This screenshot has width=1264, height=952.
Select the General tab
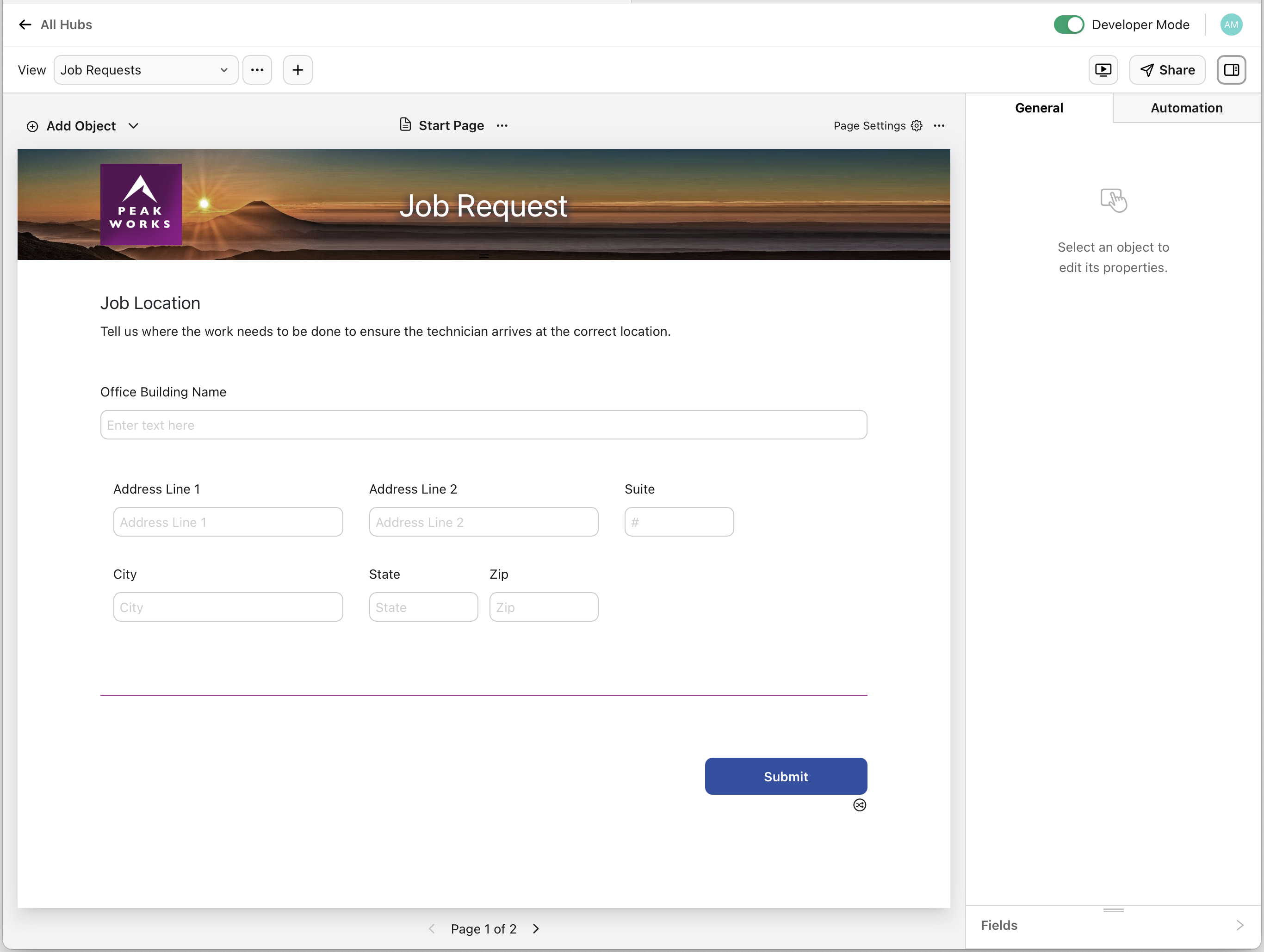(x=1039, y=107)
